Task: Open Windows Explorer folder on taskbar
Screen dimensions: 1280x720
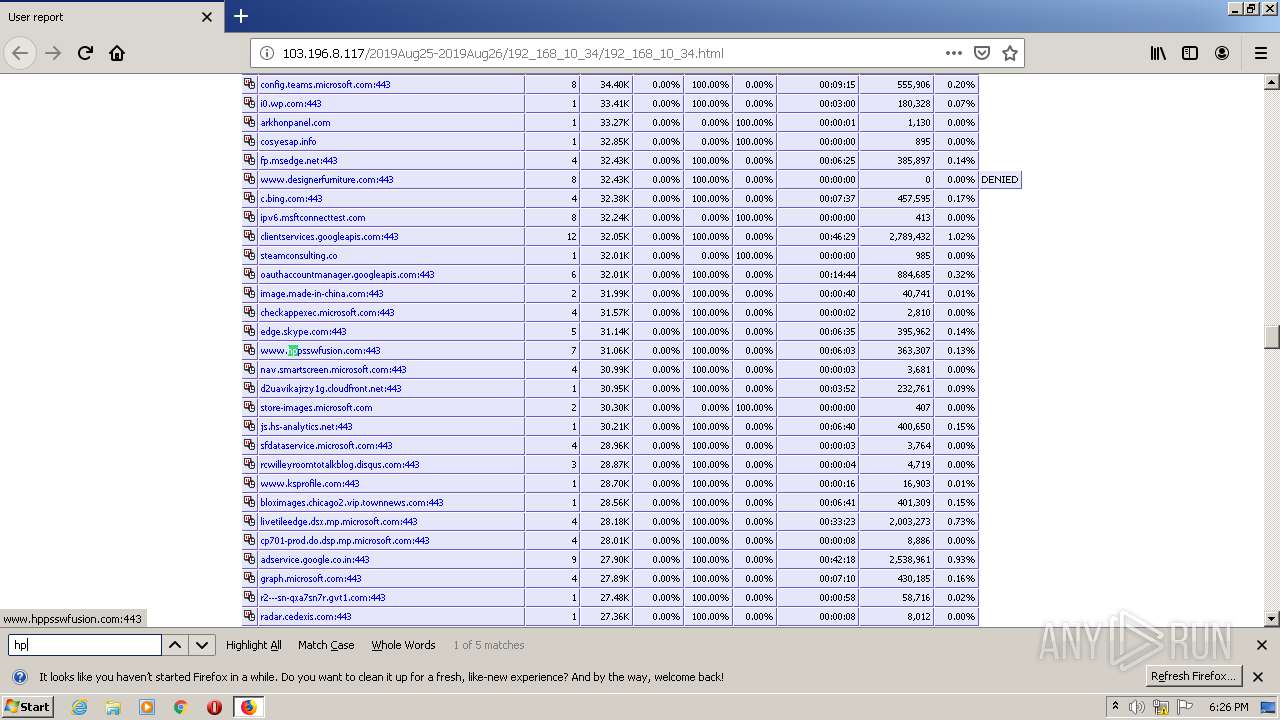Action: click(113, 707)
